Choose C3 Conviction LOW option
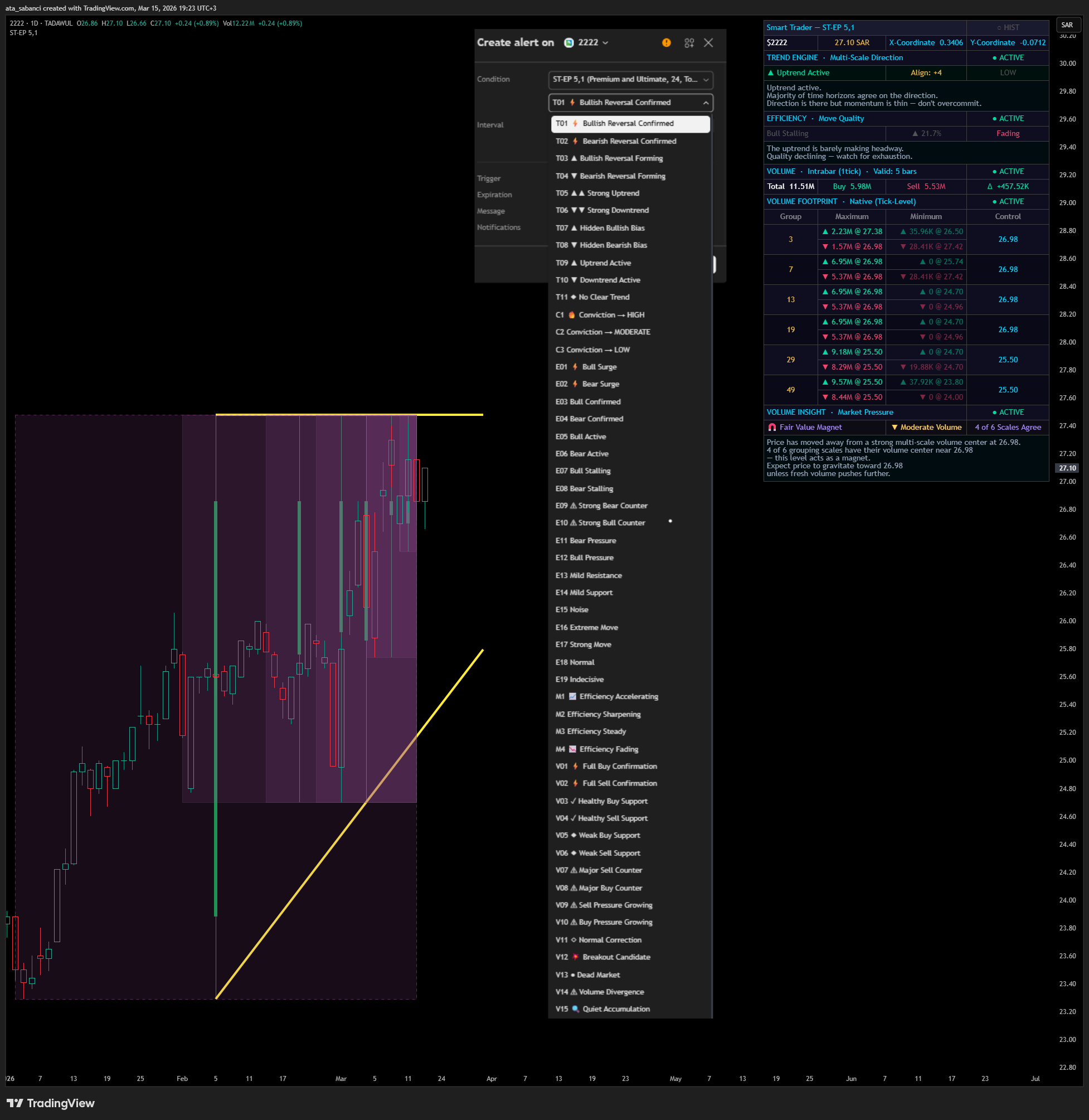 (630, 350)
